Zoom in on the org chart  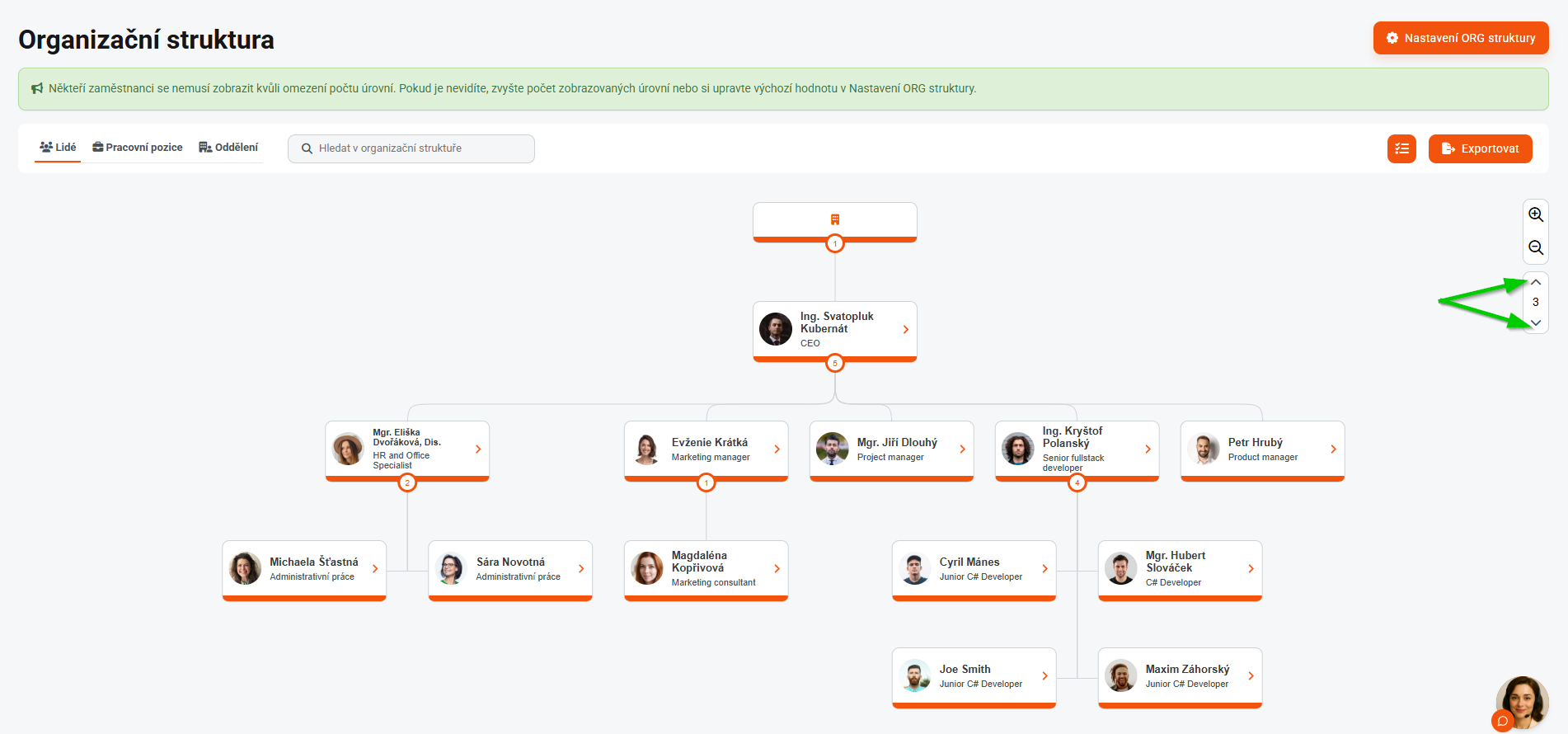click(x=1535, y=214)
